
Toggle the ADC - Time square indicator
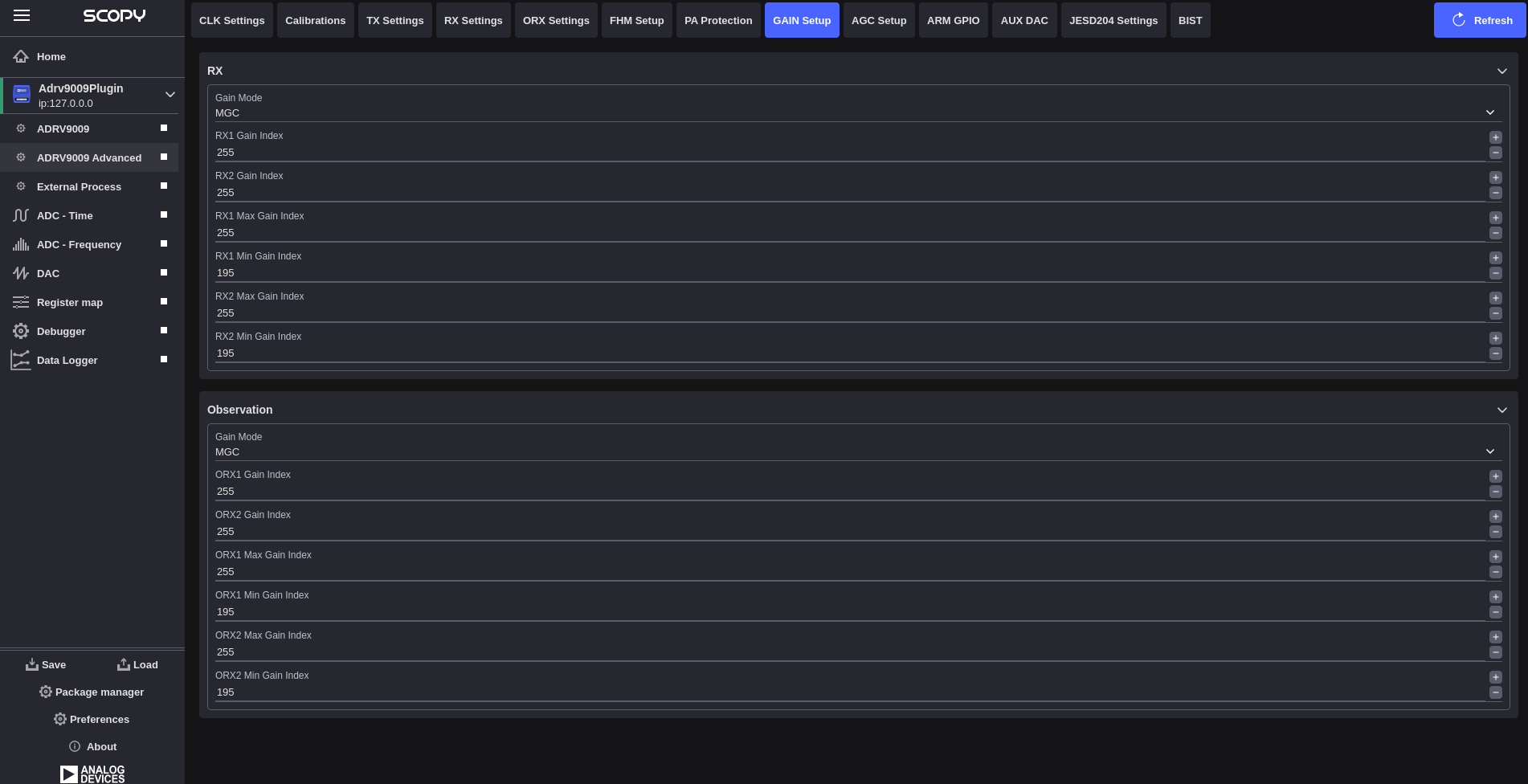coord(164,214)
